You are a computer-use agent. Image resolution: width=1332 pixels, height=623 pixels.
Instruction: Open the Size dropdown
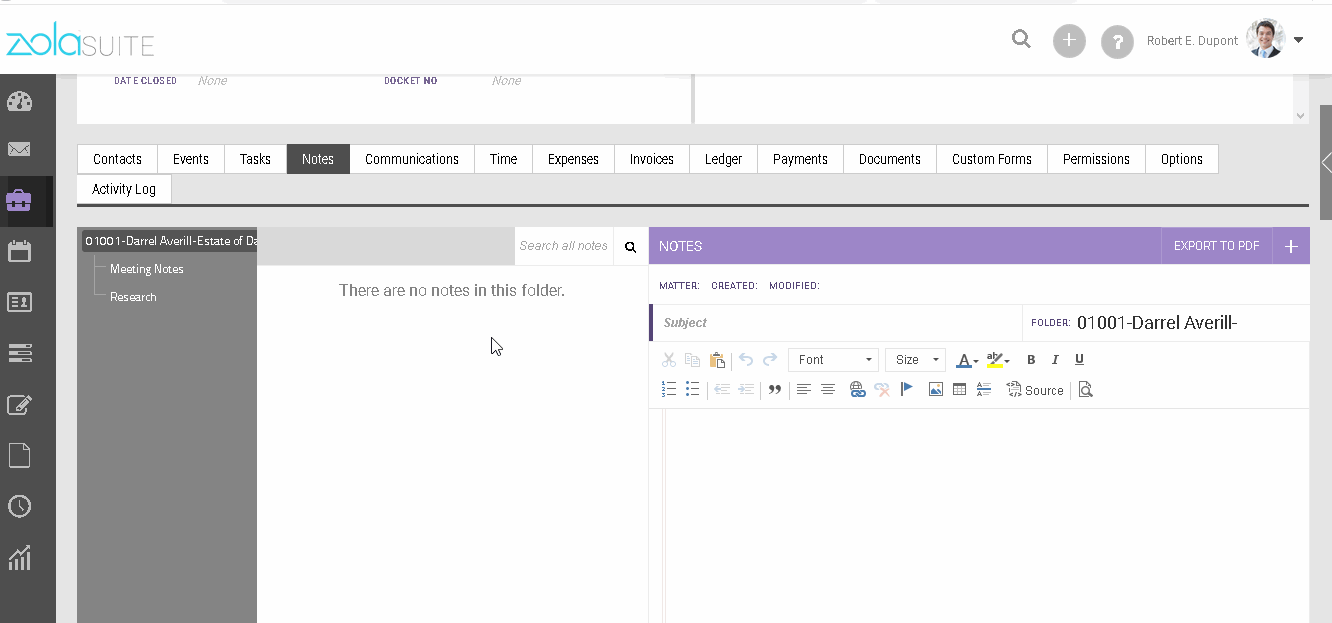(915, 360)
